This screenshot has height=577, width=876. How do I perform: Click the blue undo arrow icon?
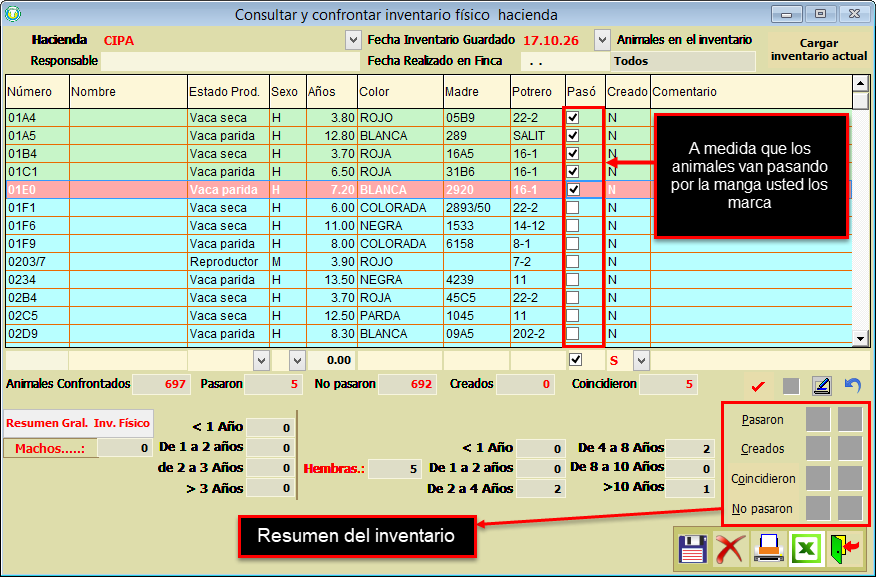(852, 386)
